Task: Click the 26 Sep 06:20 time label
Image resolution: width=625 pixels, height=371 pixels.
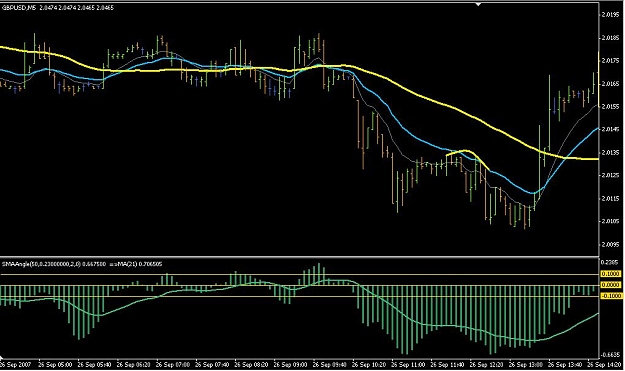Action: pyautogui.click(x=134, y=365)
